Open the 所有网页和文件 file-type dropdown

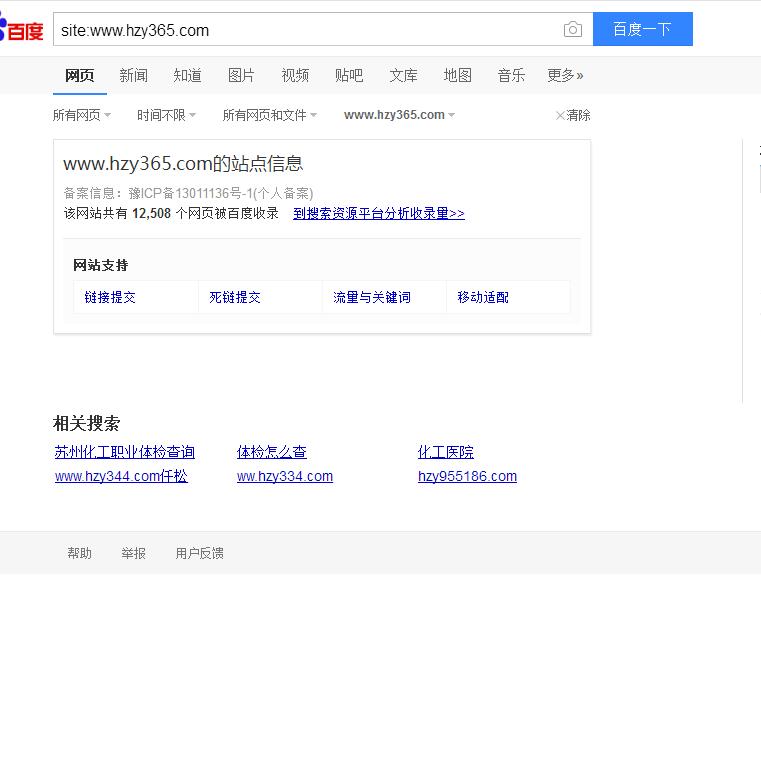tap(270, 115)
